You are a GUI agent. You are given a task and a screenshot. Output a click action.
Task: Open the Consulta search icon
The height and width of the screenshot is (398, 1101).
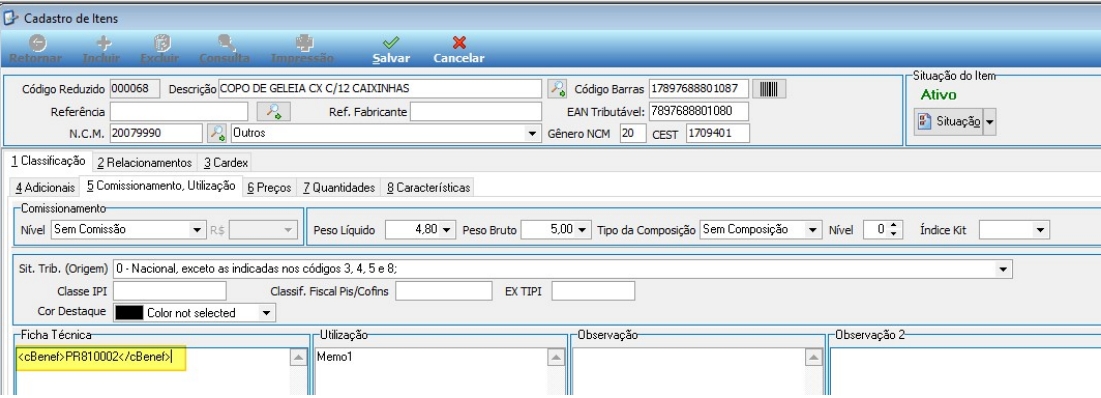[226, 44]
